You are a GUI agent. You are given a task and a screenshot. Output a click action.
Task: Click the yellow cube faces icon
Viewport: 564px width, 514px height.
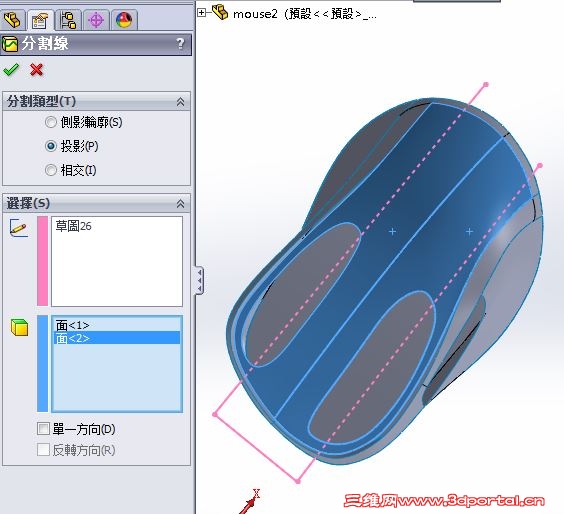pos(19,327)
